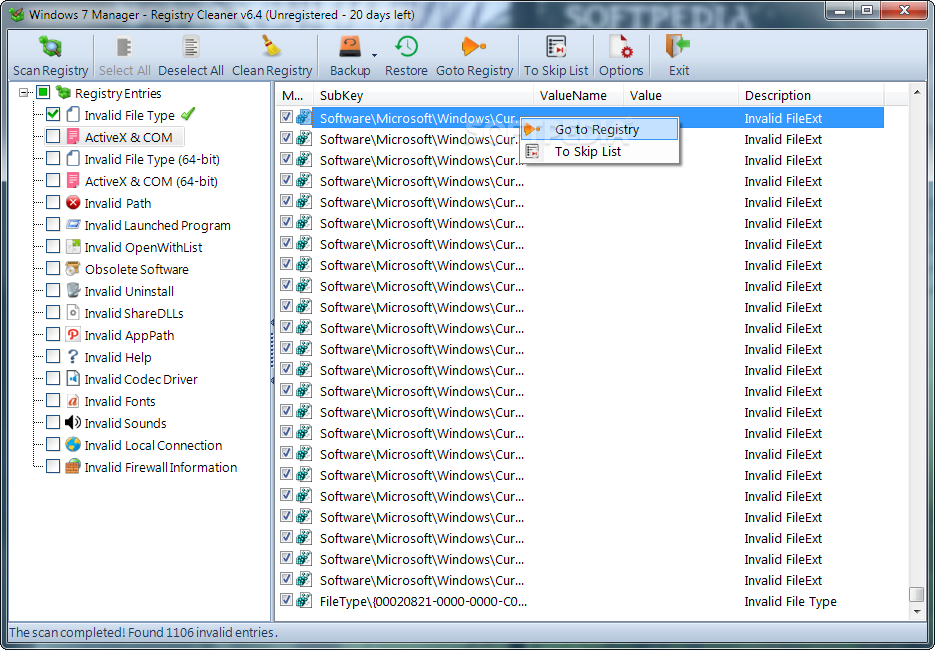The height and width of the screenshot is (650, 935).
Task: Click the Invalid Path red cross icon
Action: pyautogui.click(x=73, y=203)
